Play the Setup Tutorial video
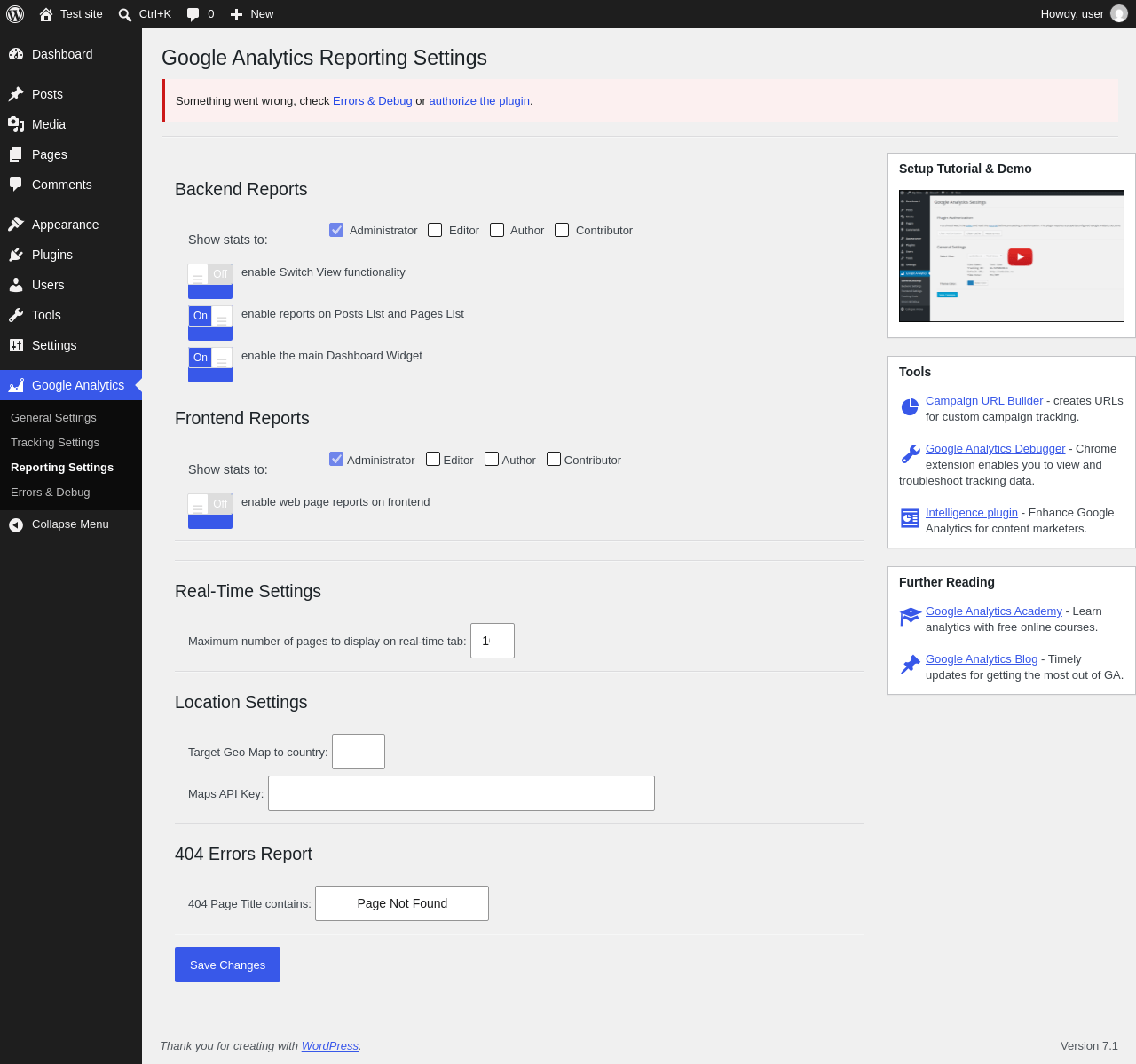This screenshot has width=1136, height=1064. [x=1020, y=256]
